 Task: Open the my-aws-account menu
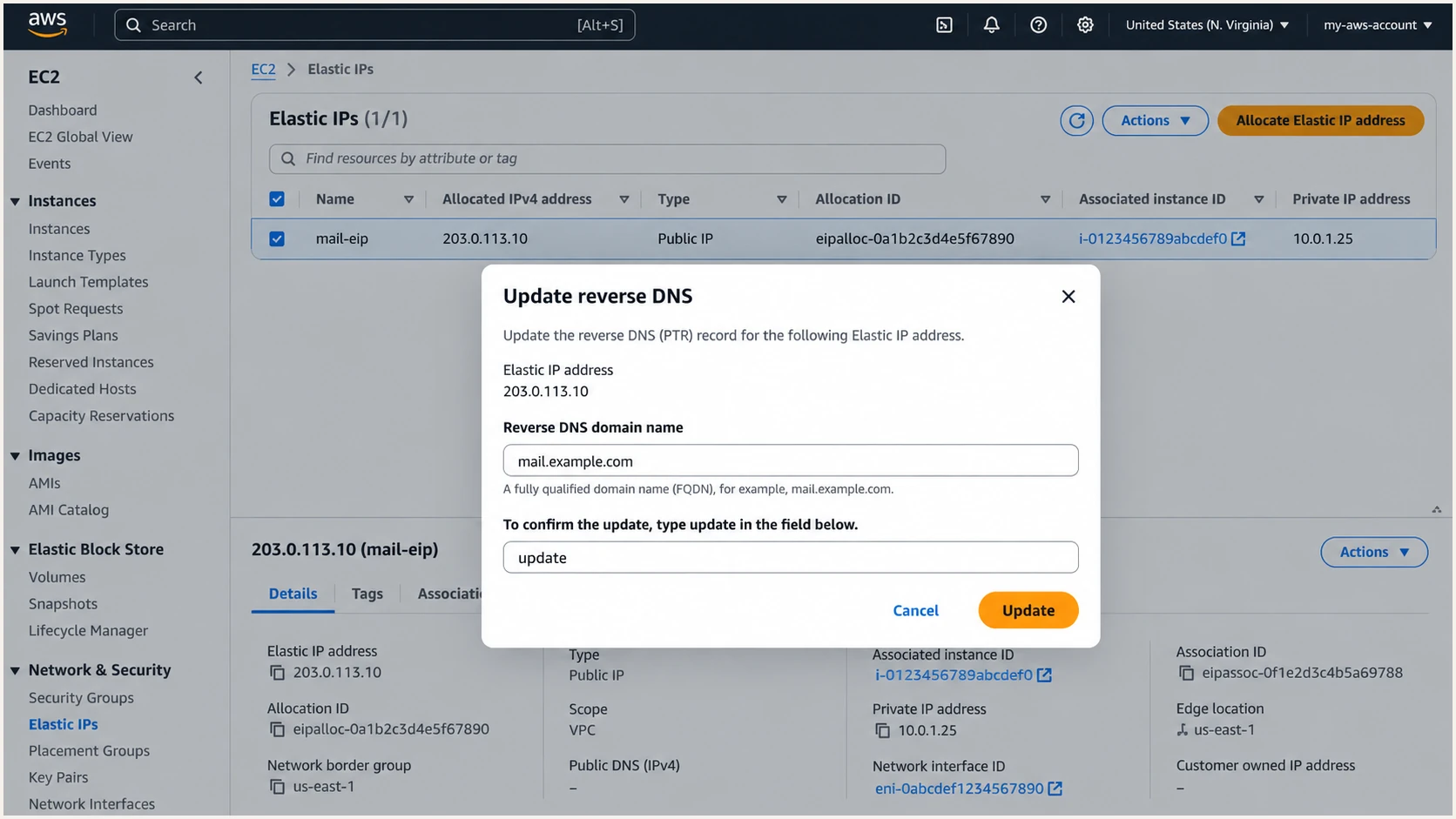point(1378,25)
